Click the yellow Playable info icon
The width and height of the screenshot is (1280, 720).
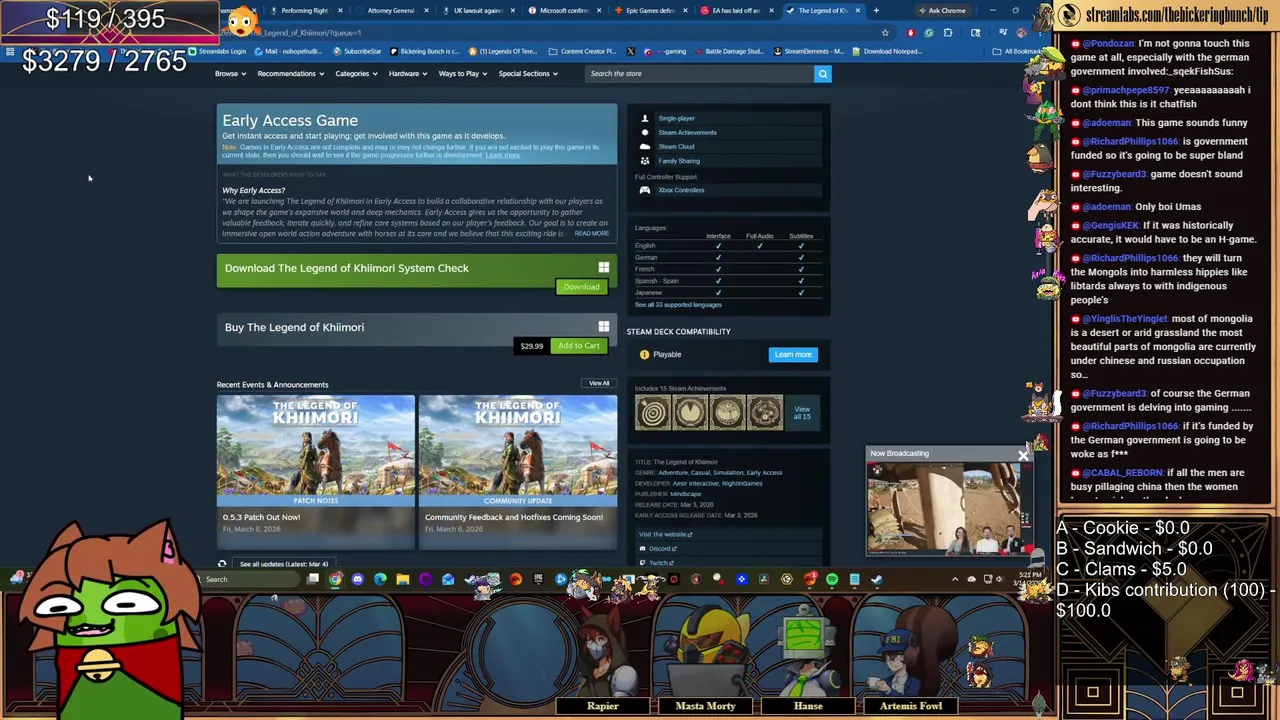pos(644,354)
